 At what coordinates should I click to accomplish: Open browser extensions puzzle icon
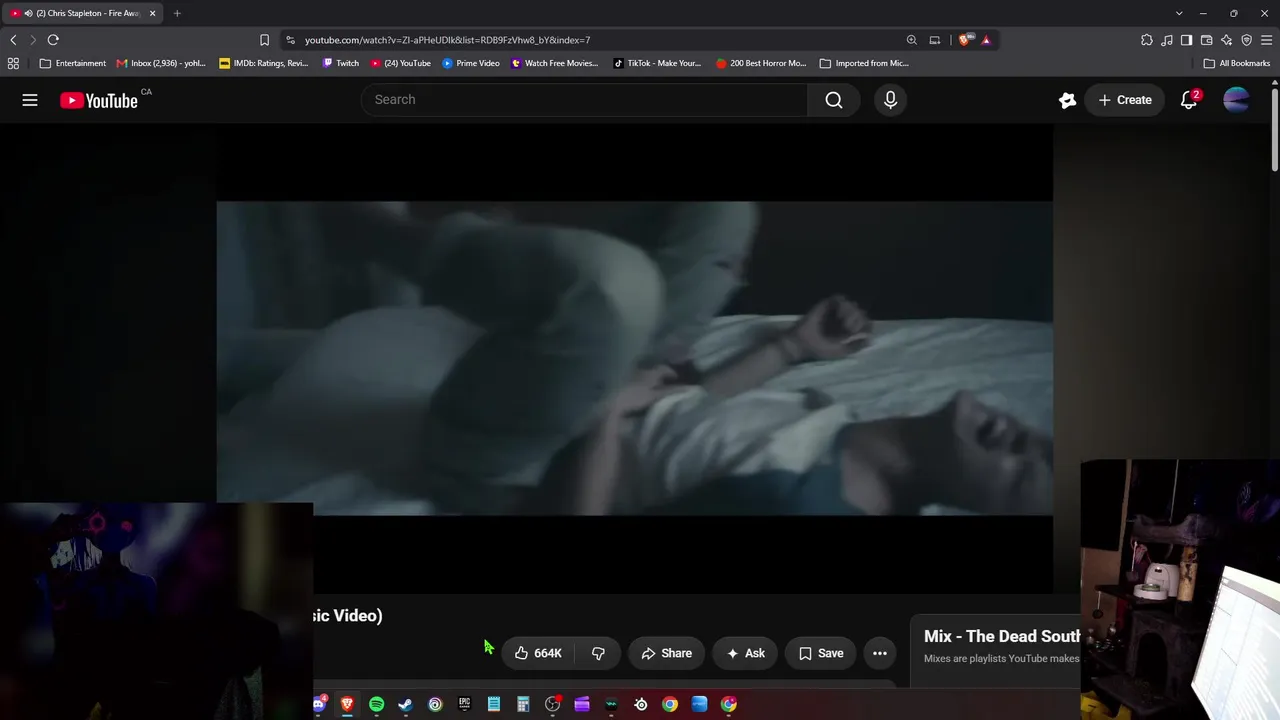pos(1147,40)
